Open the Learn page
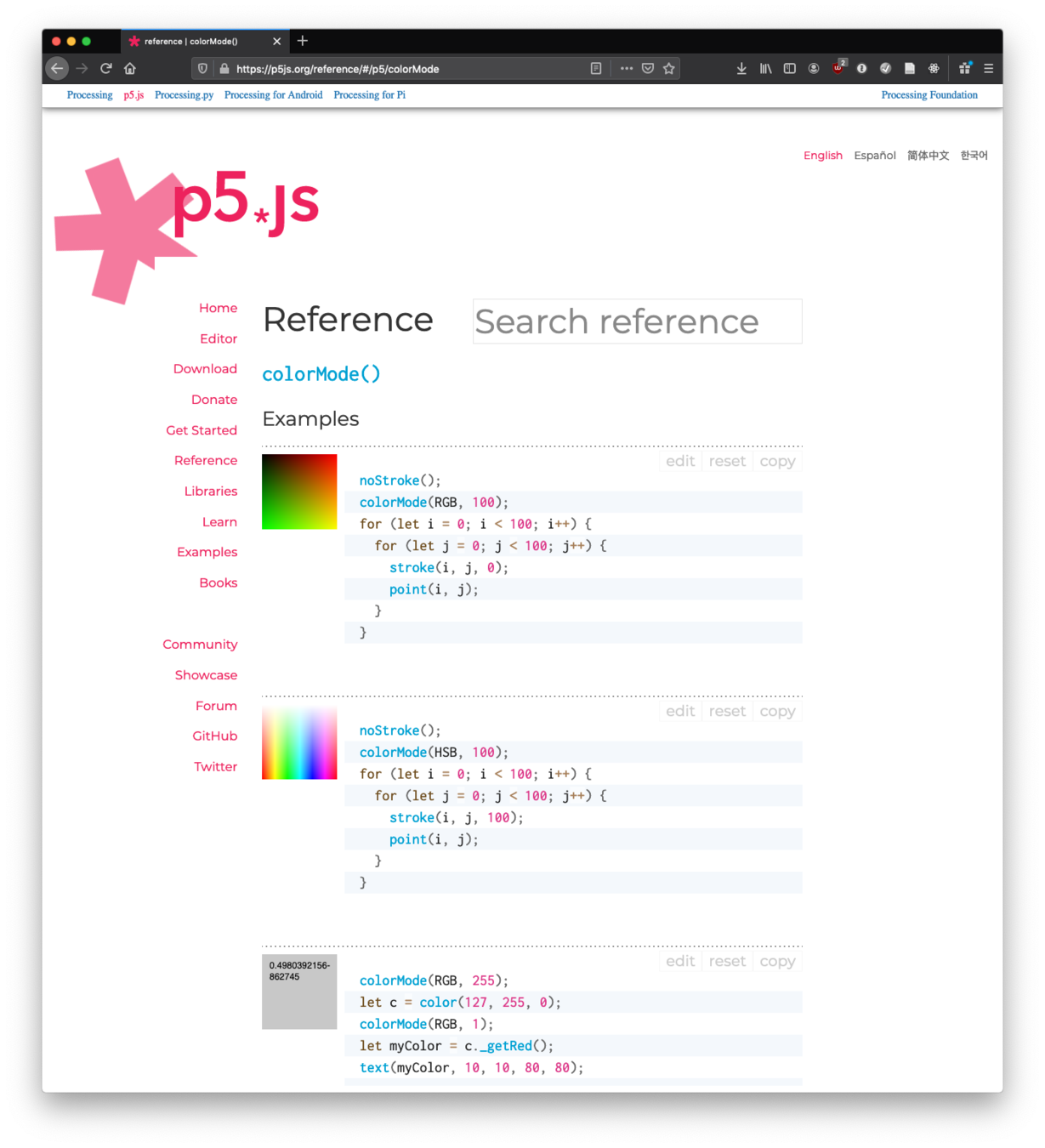 click(219, 522)
